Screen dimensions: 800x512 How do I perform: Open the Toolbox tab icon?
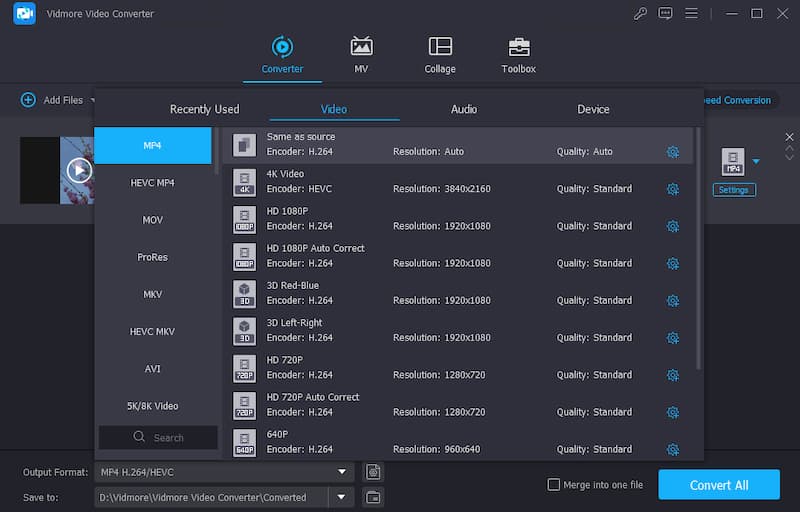518,47
